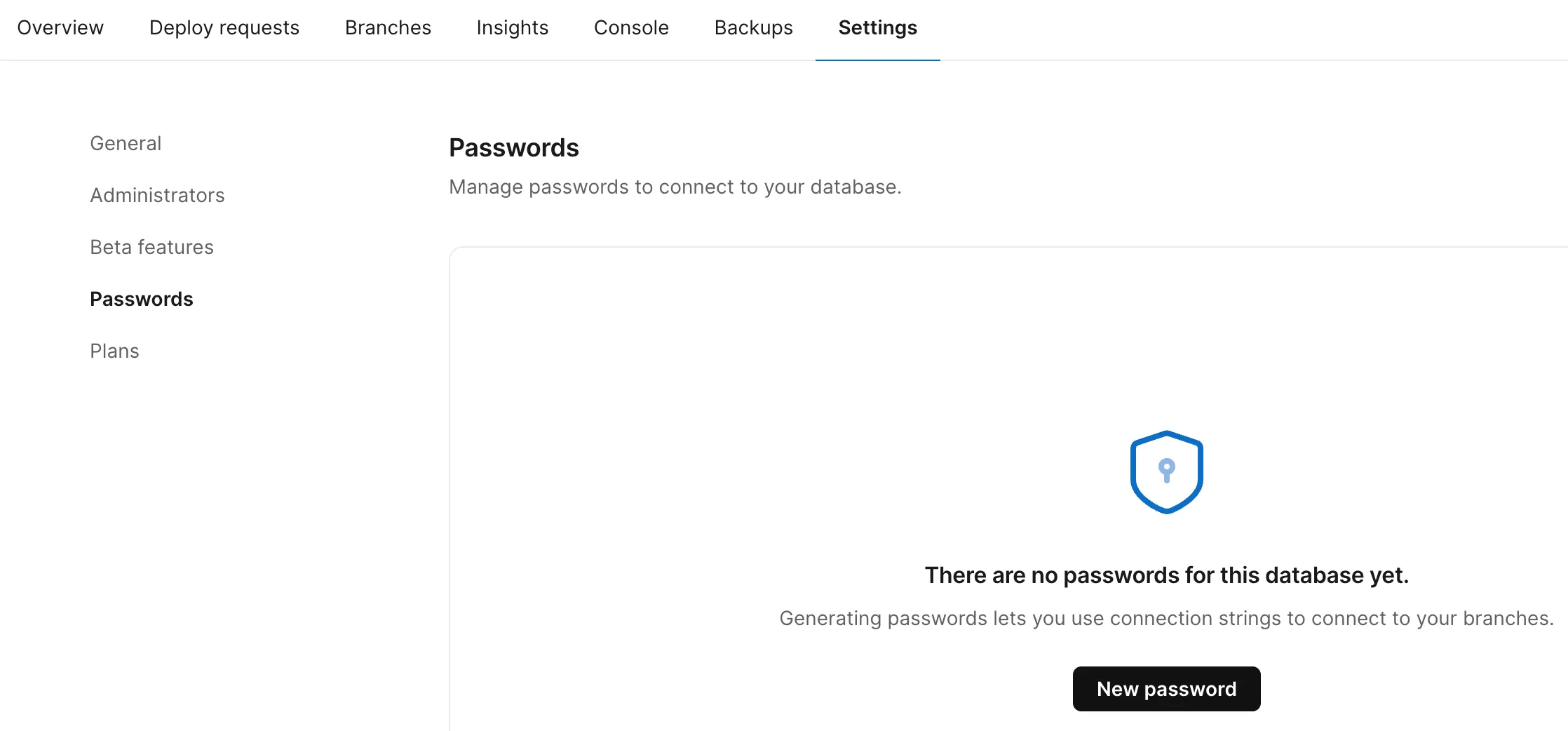Open the Insights tab
This screenshot has width=1568, height=731.
pos(512,28)
